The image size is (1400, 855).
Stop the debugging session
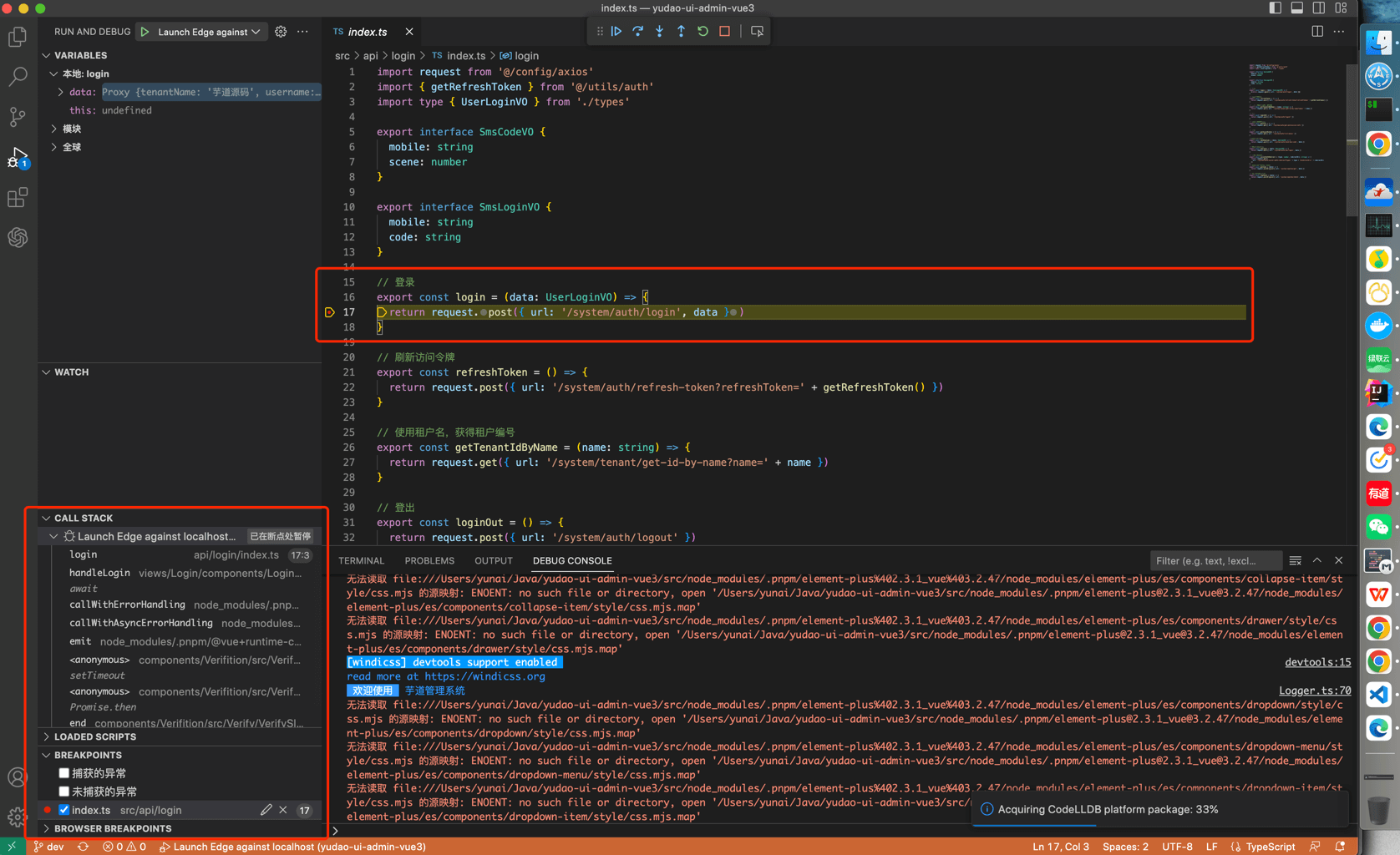pyautogui.click(x=724, y=31)
